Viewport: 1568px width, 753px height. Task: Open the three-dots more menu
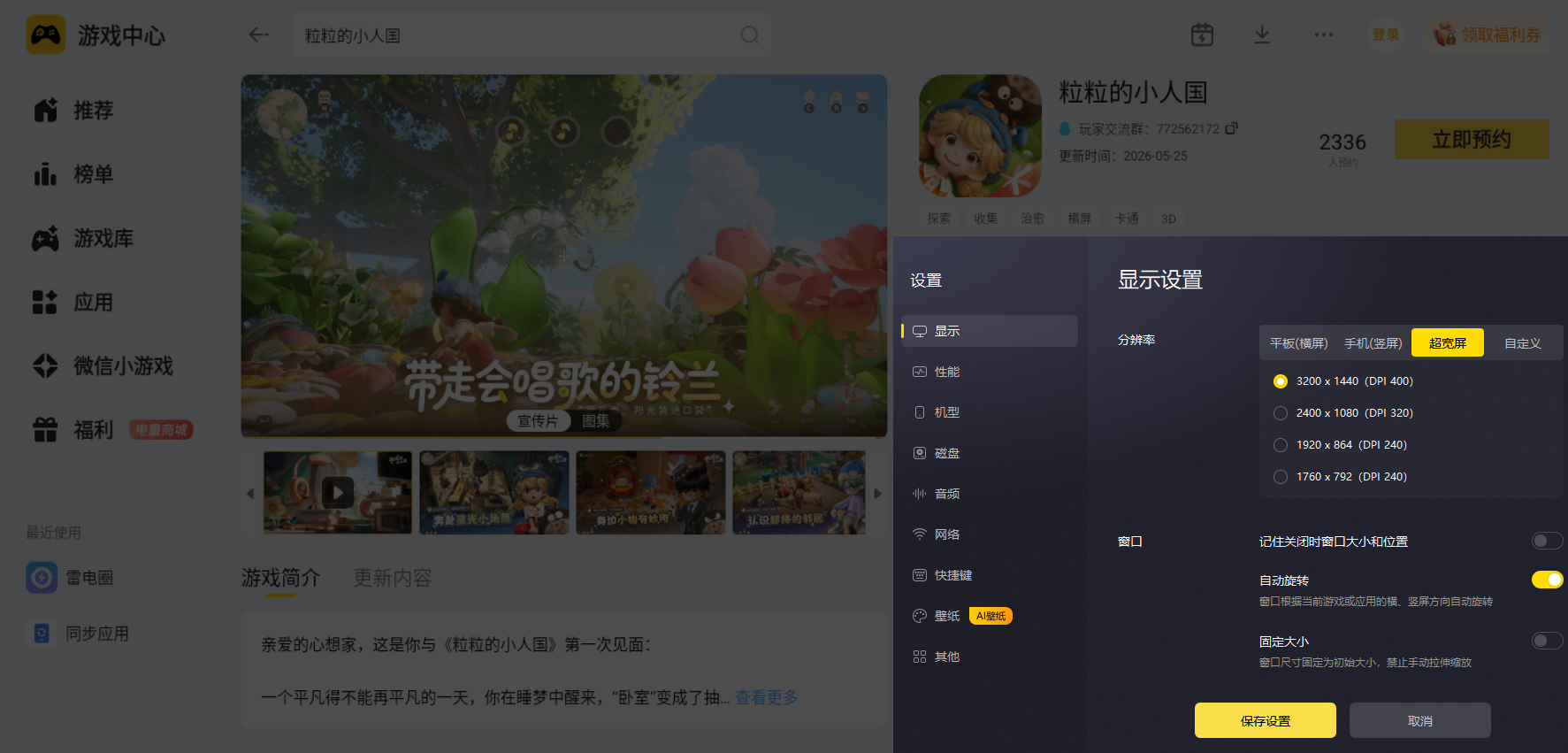1323,35
